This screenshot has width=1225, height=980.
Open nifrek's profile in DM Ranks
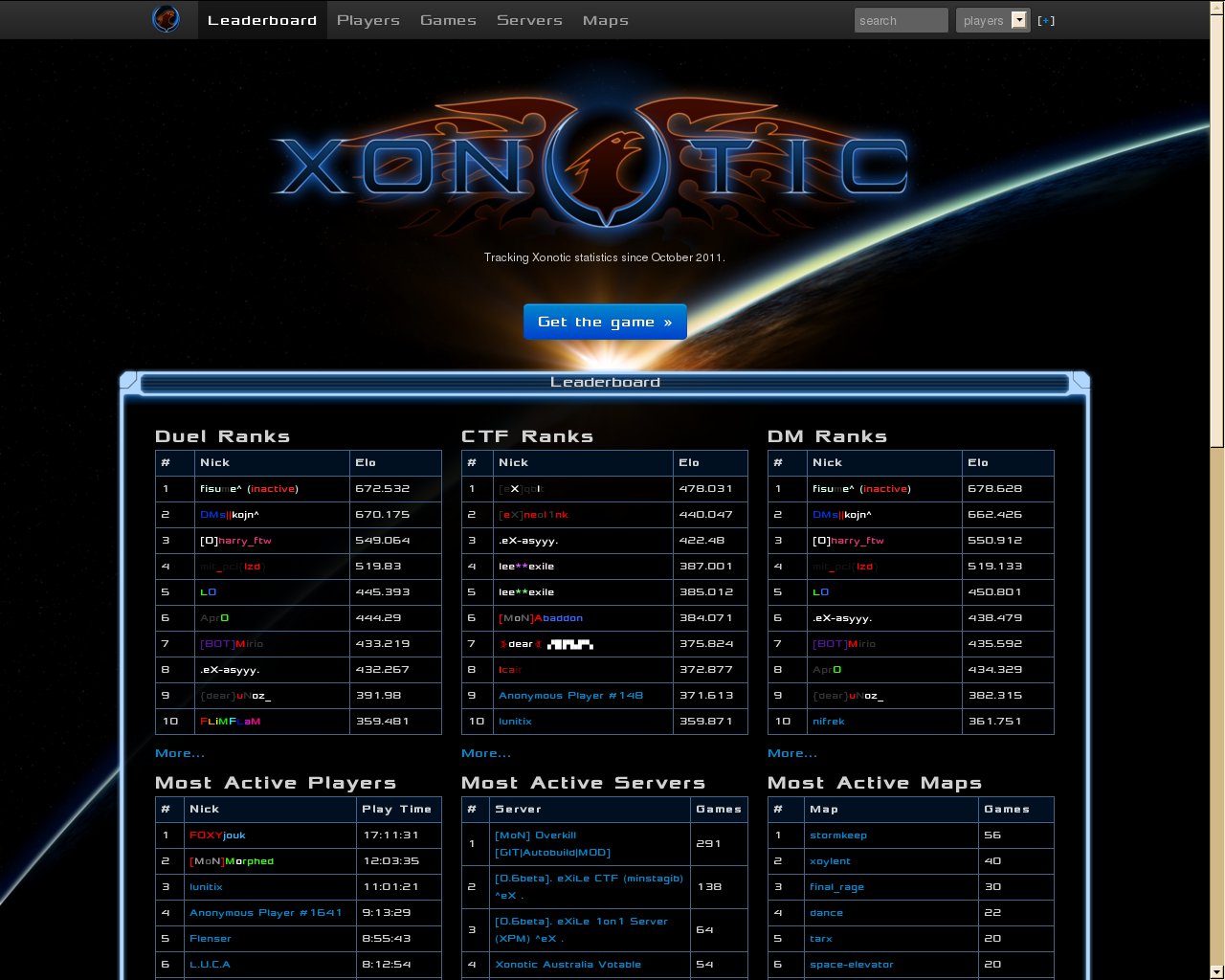point(828,722)
